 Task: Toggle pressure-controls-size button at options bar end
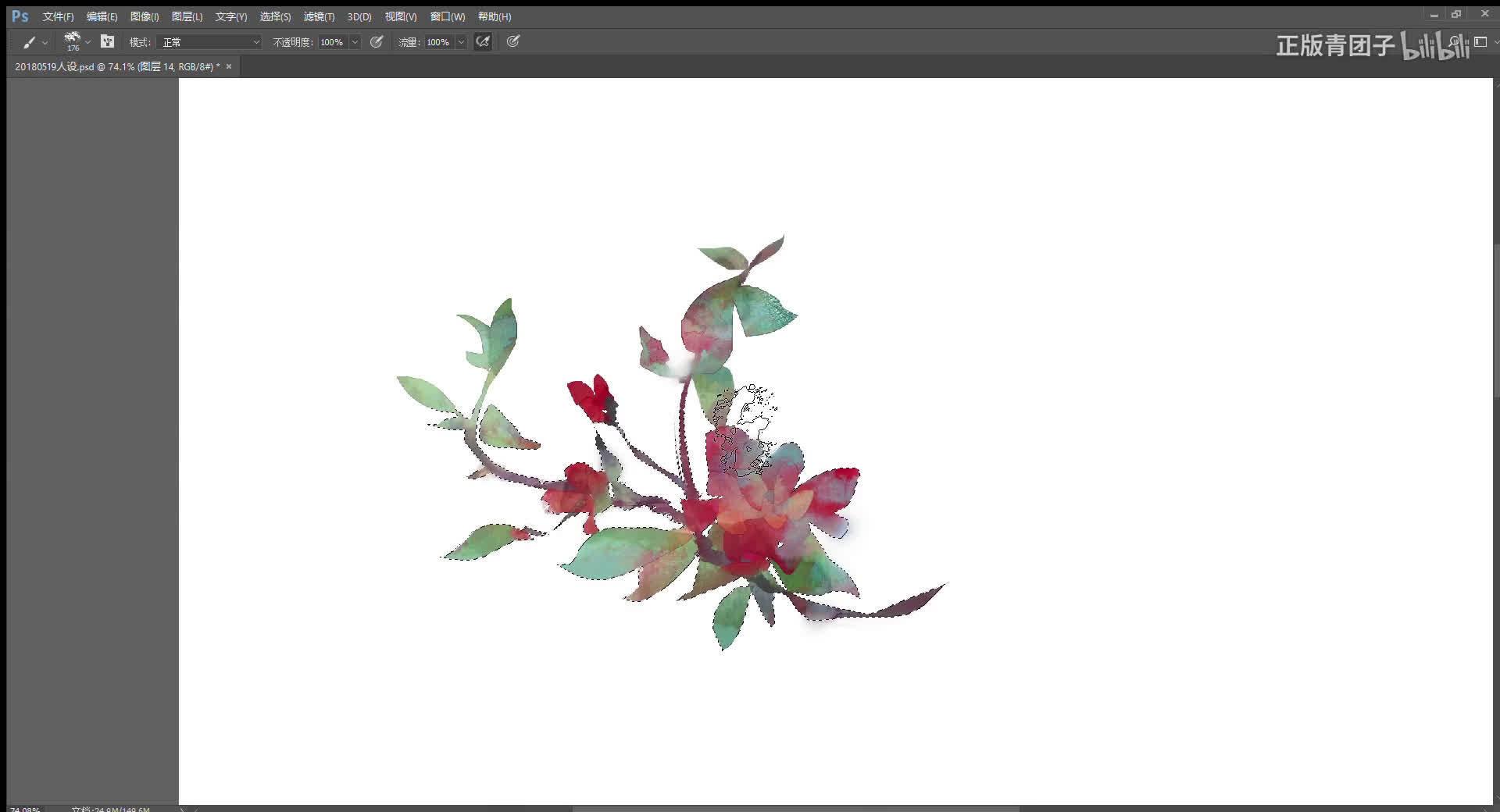pos(512,42)
